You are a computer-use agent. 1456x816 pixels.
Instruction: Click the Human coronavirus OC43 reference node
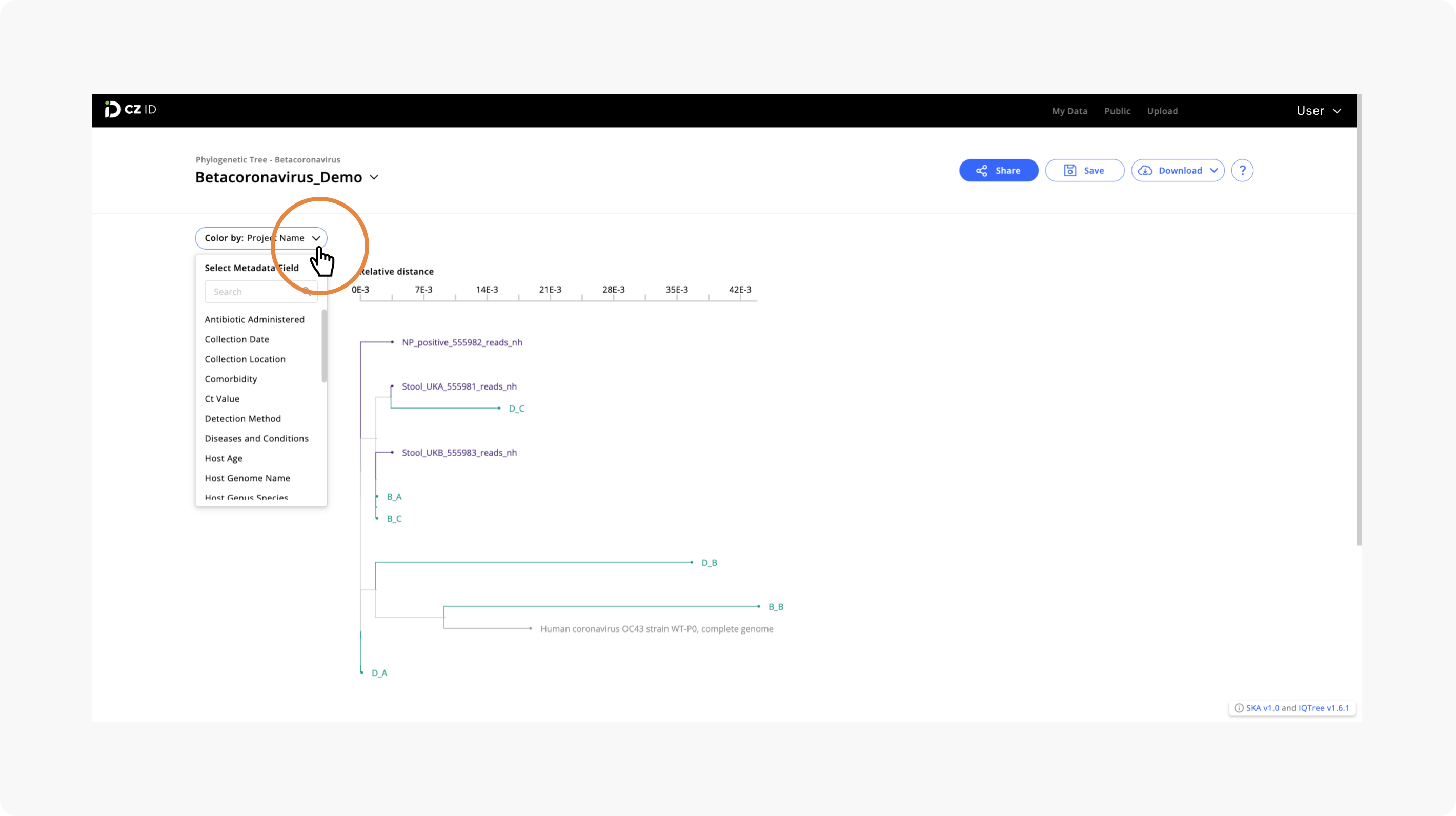pyautogui.click(x=656, y=629)
